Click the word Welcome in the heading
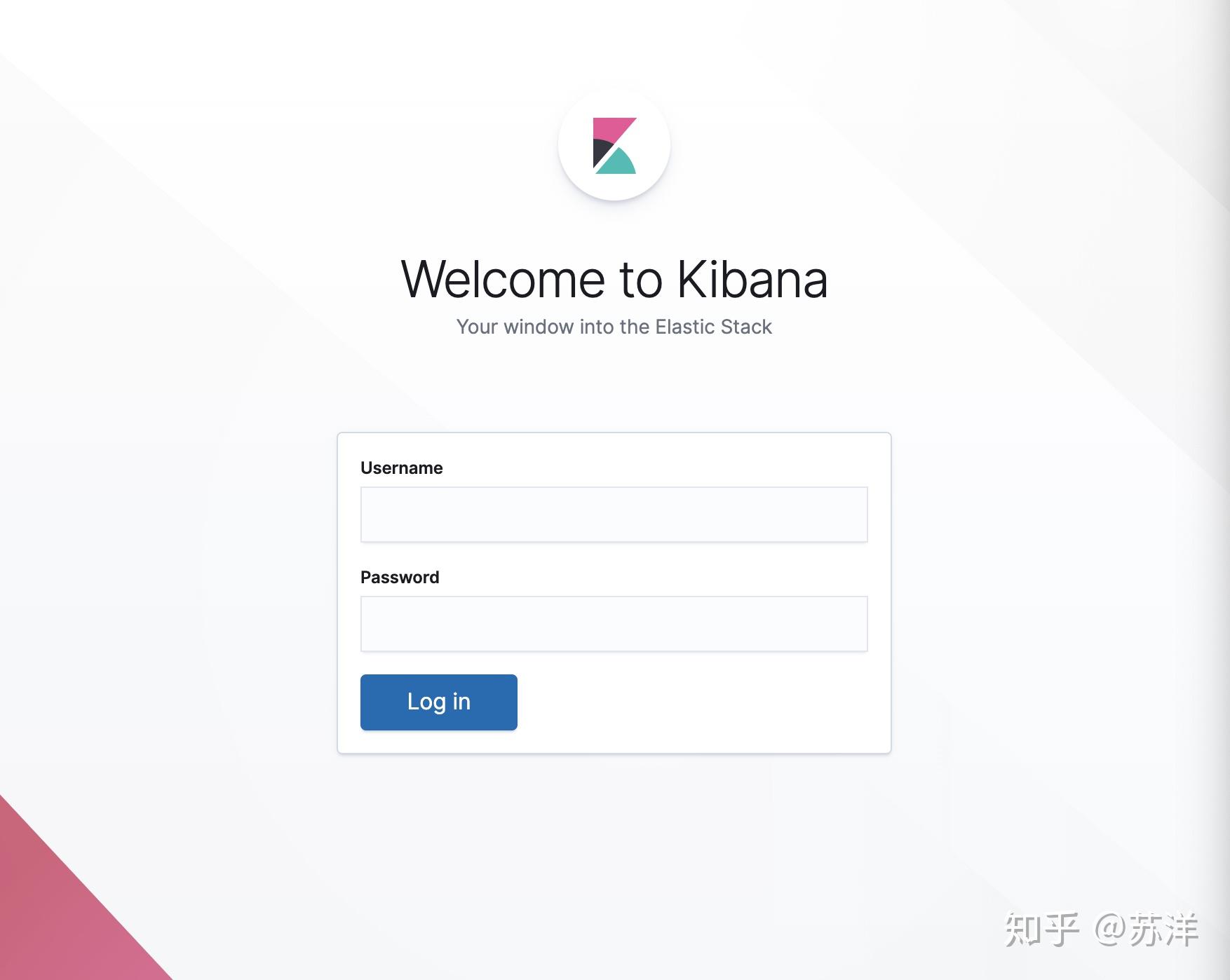The width and height of the screenshot is (1230, 980). (503, 280)
